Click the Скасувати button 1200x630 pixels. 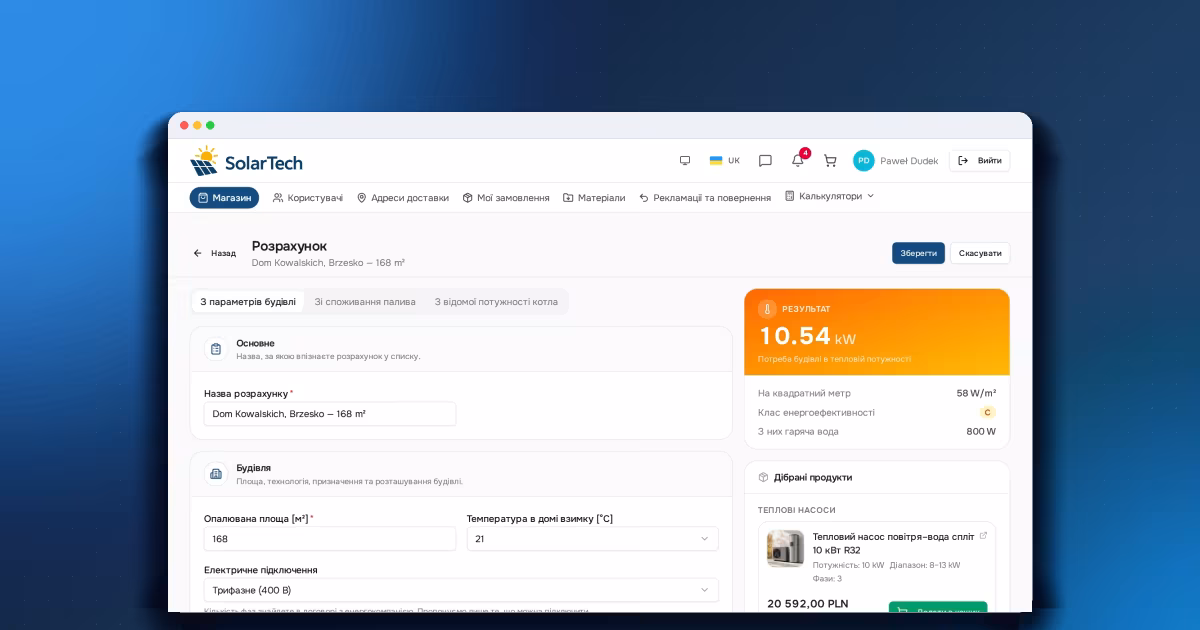[x=980, y=253]
